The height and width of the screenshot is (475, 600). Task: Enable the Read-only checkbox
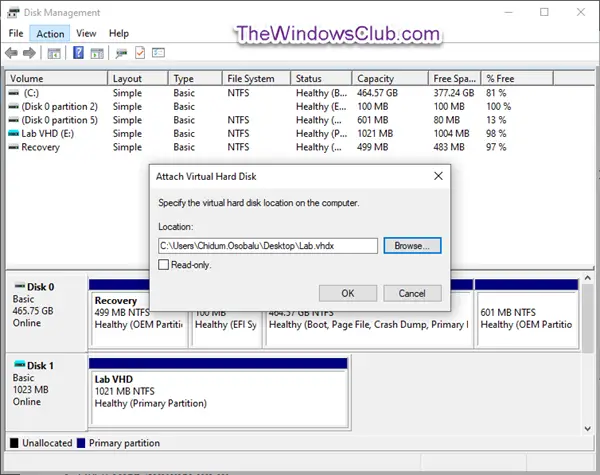tap(163, 264)
